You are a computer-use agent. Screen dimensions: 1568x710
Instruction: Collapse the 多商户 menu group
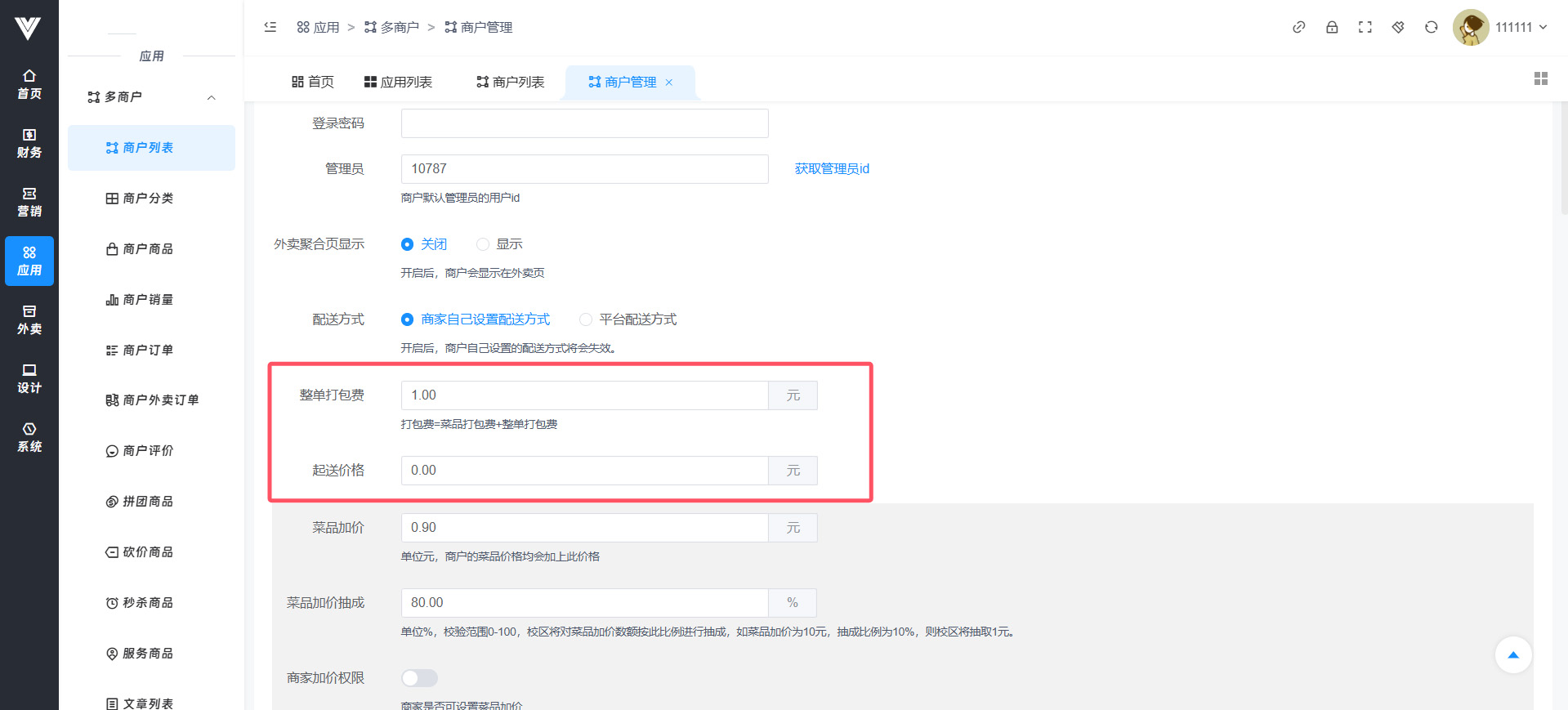(211, 97)
